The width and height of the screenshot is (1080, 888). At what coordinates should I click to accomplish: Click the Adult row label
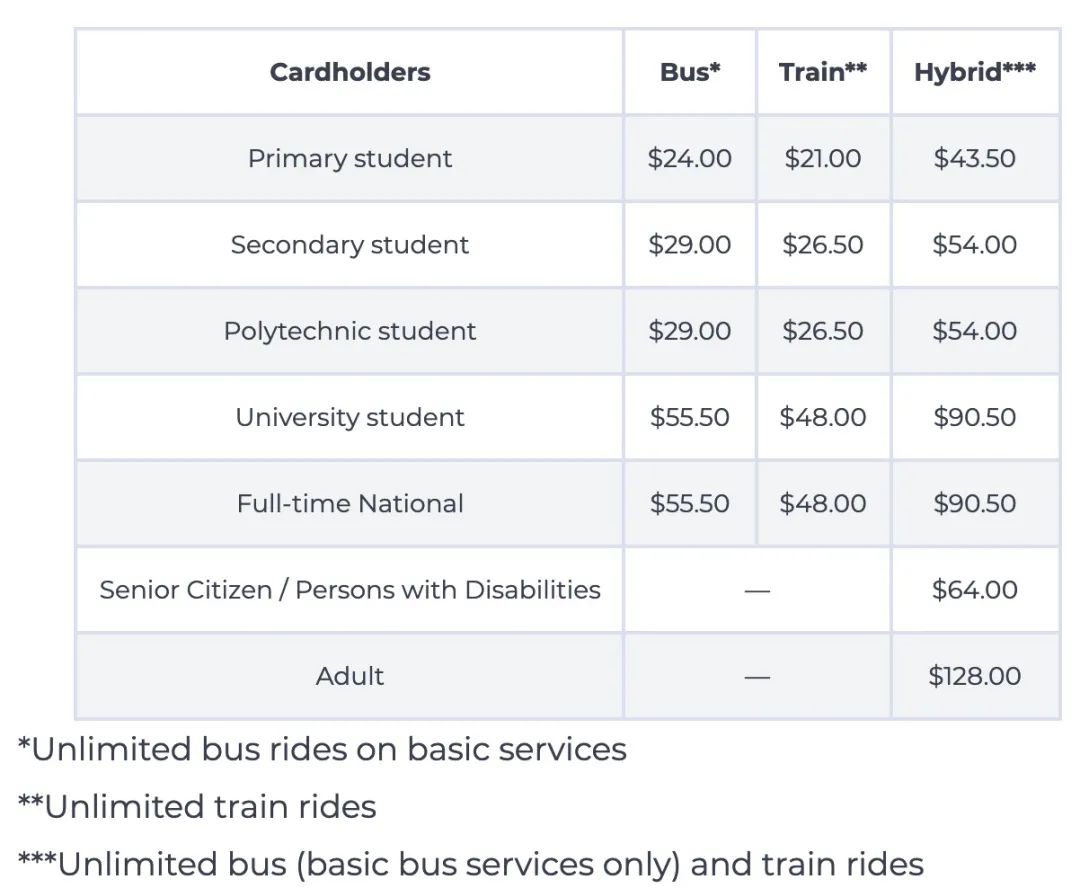pyautogui.click(x=350, y=676)
